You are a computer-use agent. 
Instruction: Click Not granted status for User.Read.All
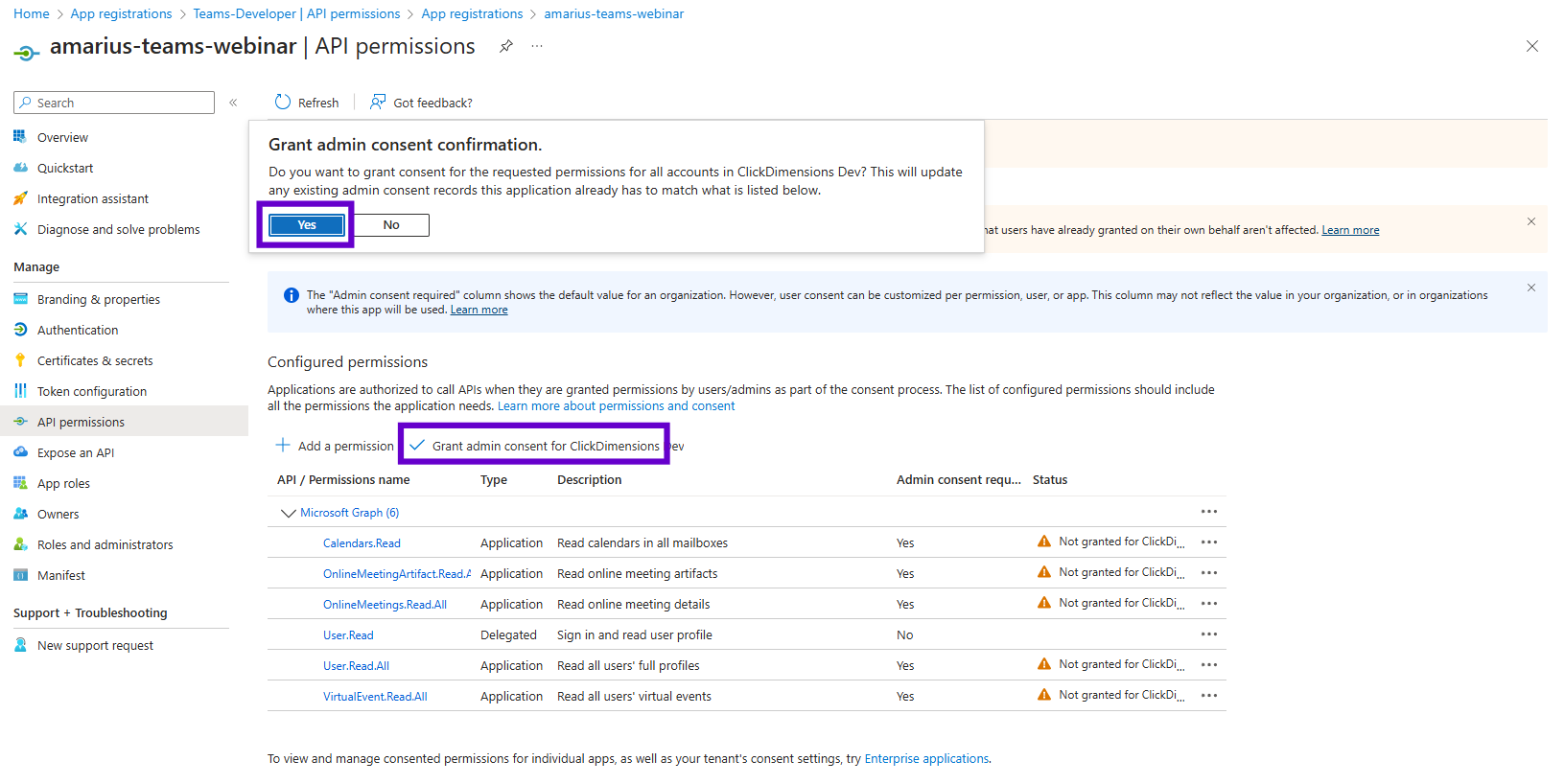pyautogui.click(x=1121, y=664)
